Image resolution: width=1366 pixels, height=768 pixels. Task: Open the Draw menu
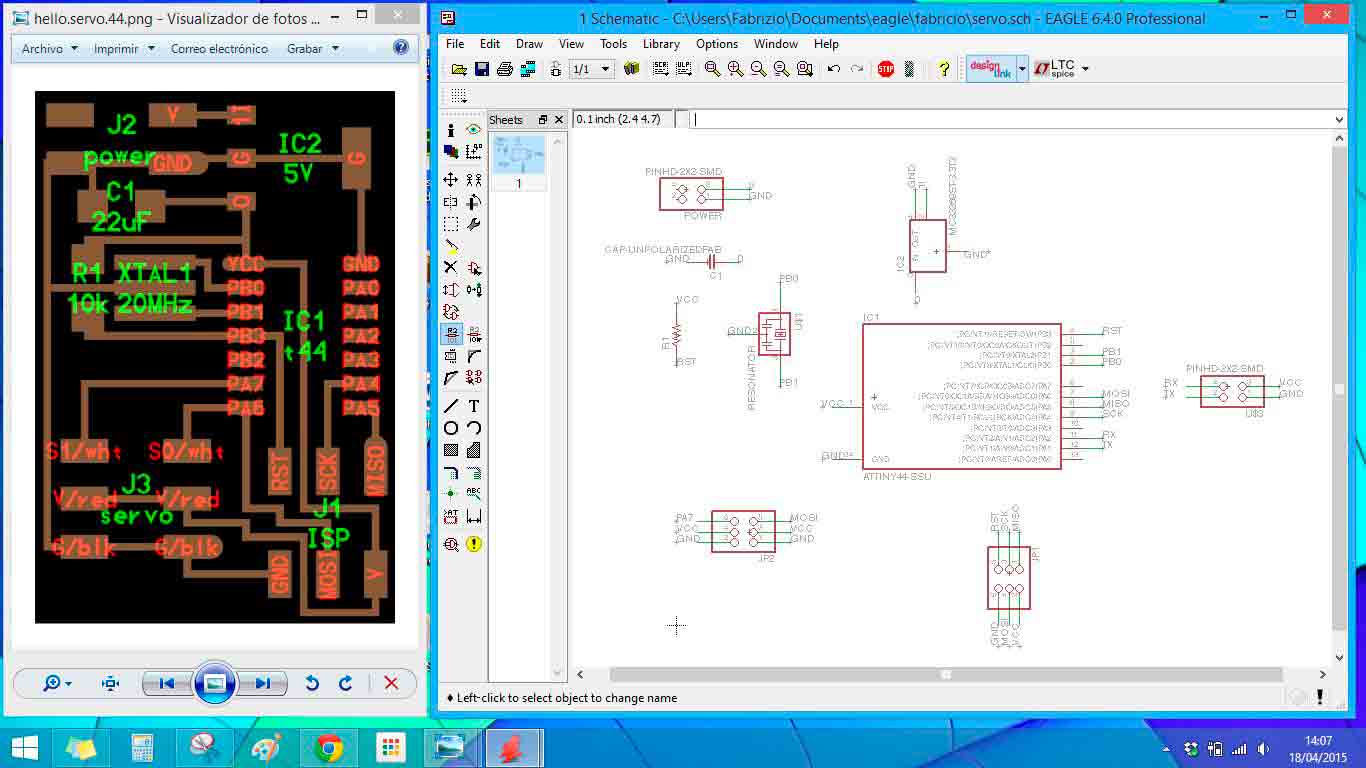[x=529, y=44]
